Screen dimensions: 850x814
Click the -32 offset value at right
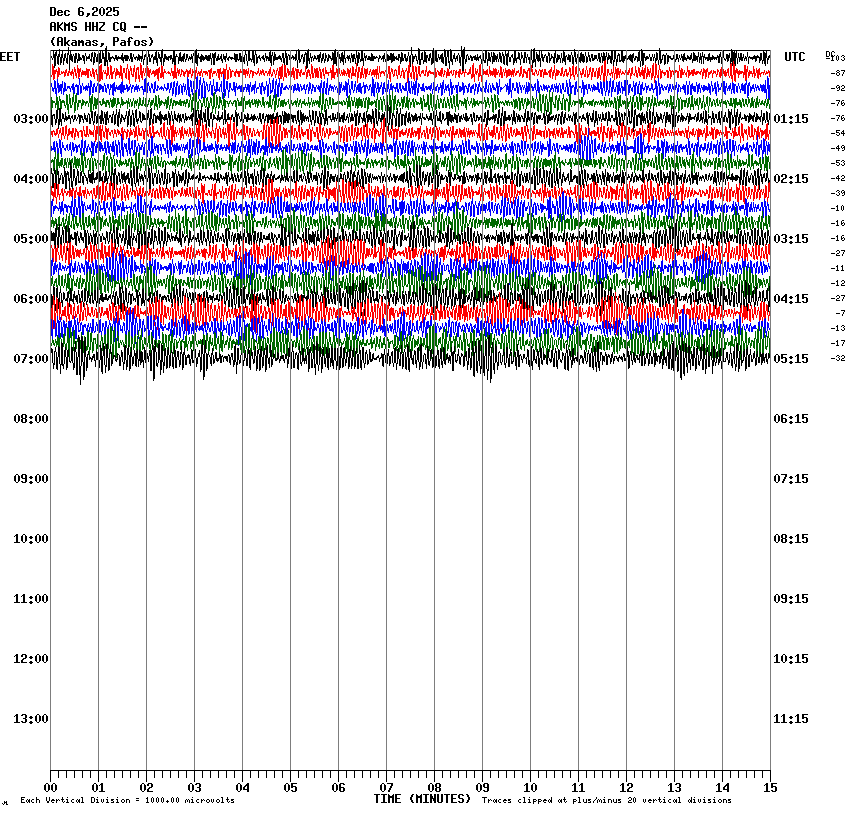[x=838, y=358]
